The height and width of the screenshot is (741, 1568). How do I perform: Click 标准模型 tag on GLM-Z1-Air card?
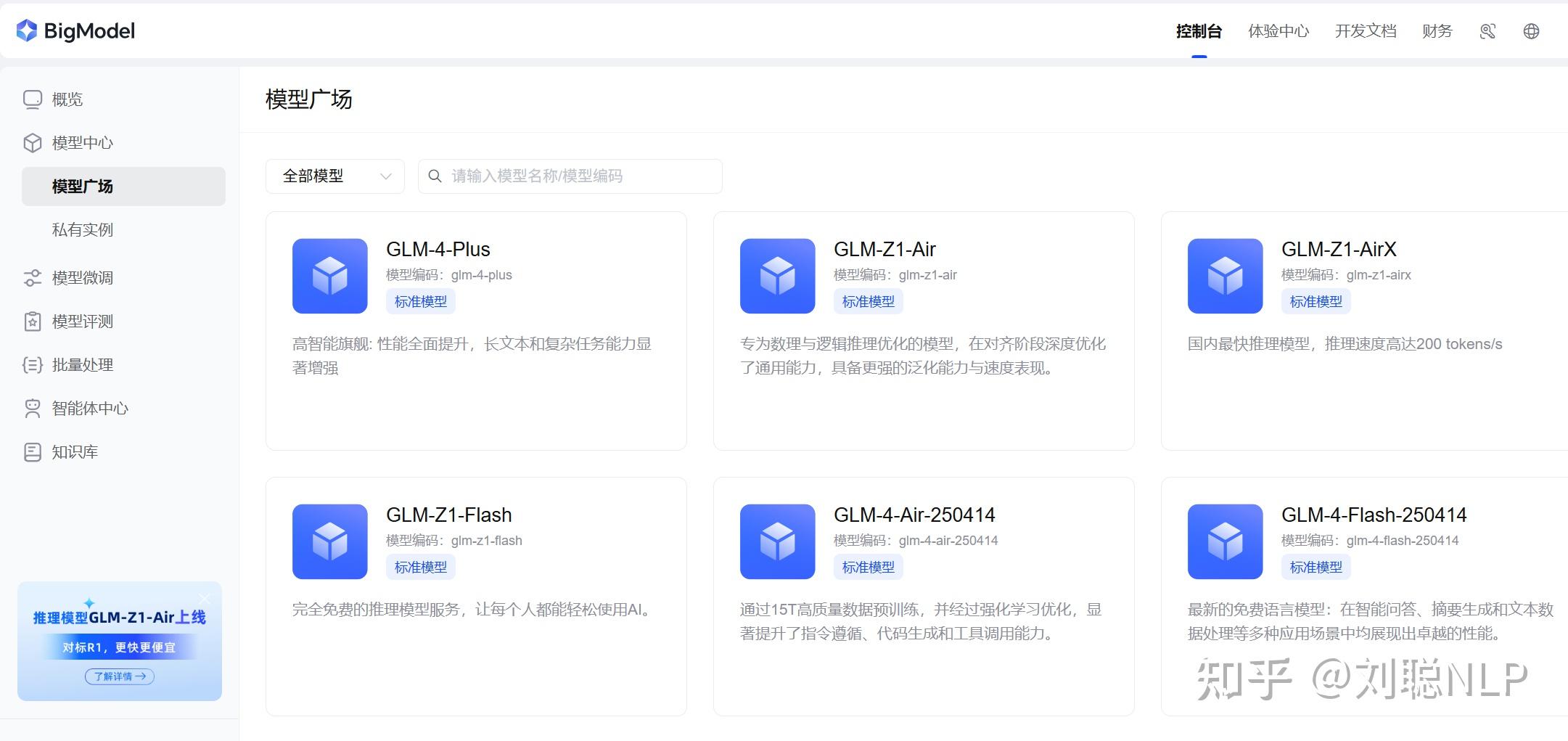click(869, 301)
